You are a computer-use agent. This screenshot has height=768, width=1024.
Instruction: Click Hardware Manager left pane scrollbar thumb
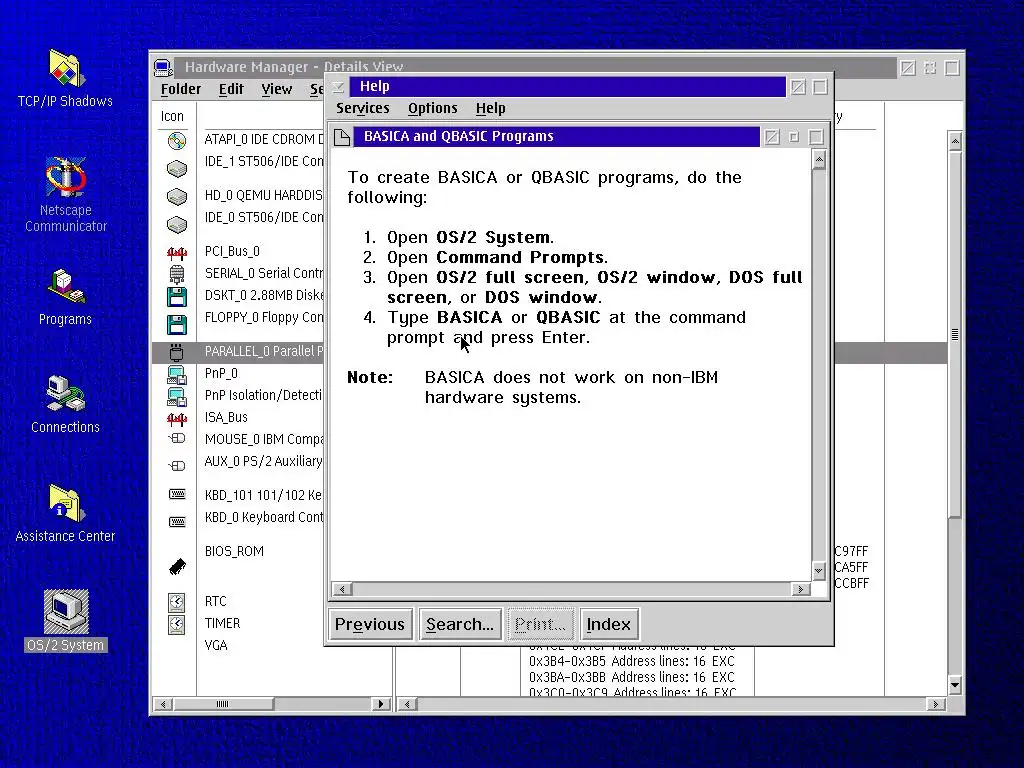point(223,704)
